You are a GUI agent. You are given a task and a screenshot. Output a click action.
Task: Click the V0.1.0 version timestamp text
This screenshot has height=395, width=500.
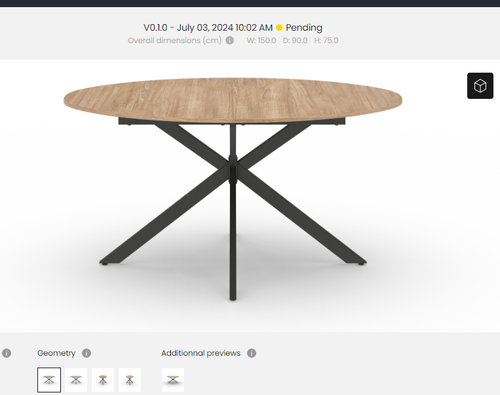coord(208,28)
